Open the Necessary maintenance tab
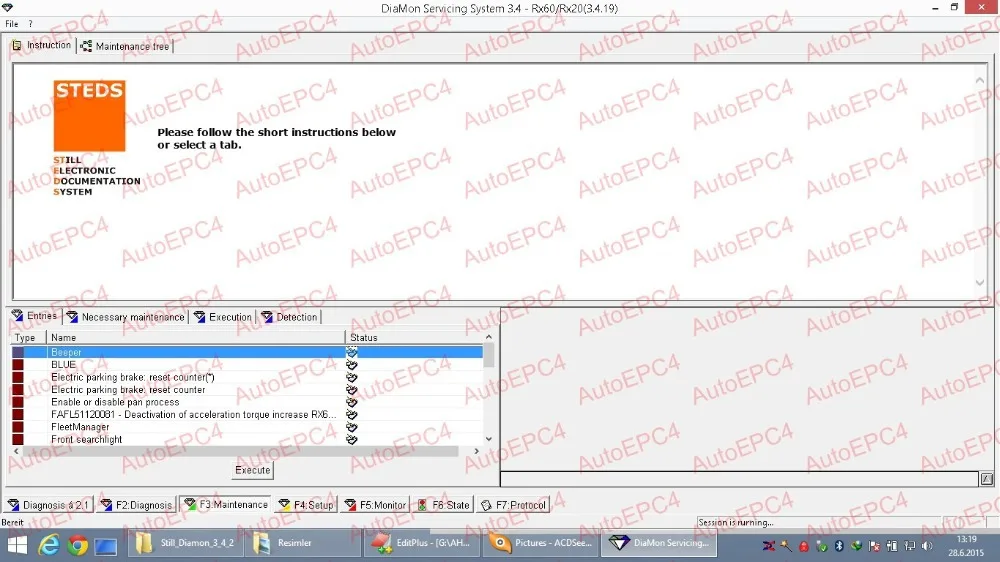1000x562 pixels. pyautogui.click(x=126, y=317)
